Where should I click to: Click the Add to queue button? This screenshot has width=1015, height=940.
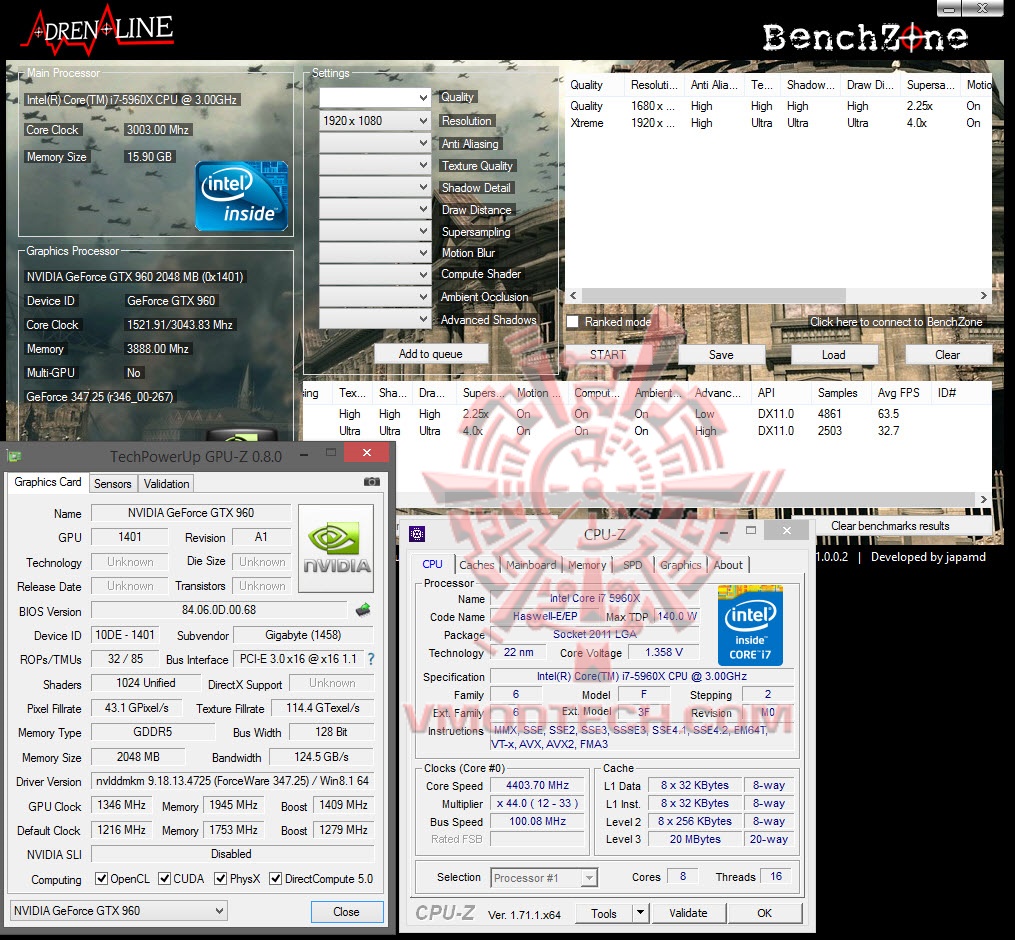pyautogui.click(x=430, y=354)
